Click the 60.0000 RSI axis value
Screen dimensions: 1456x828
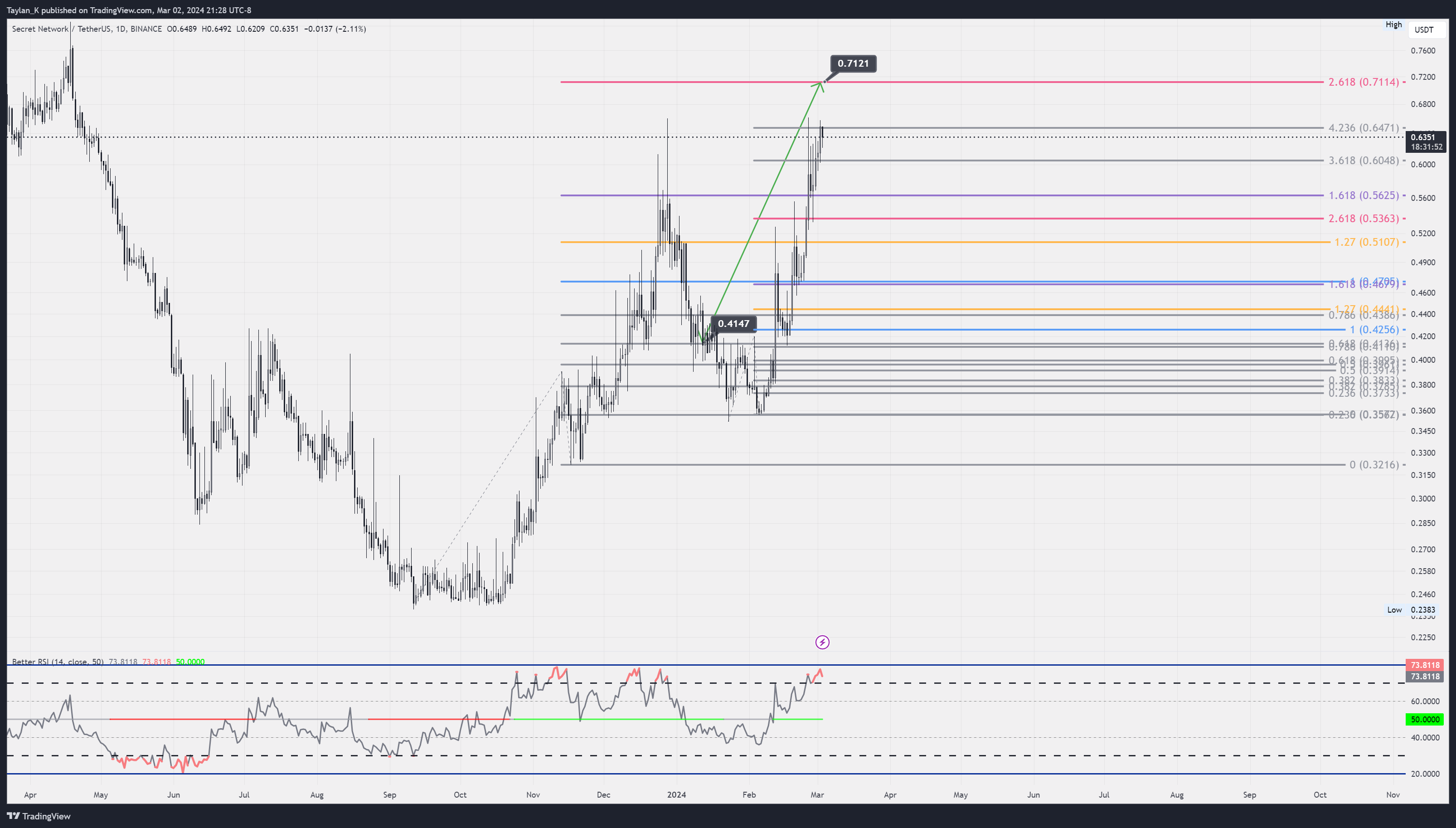1425,701
